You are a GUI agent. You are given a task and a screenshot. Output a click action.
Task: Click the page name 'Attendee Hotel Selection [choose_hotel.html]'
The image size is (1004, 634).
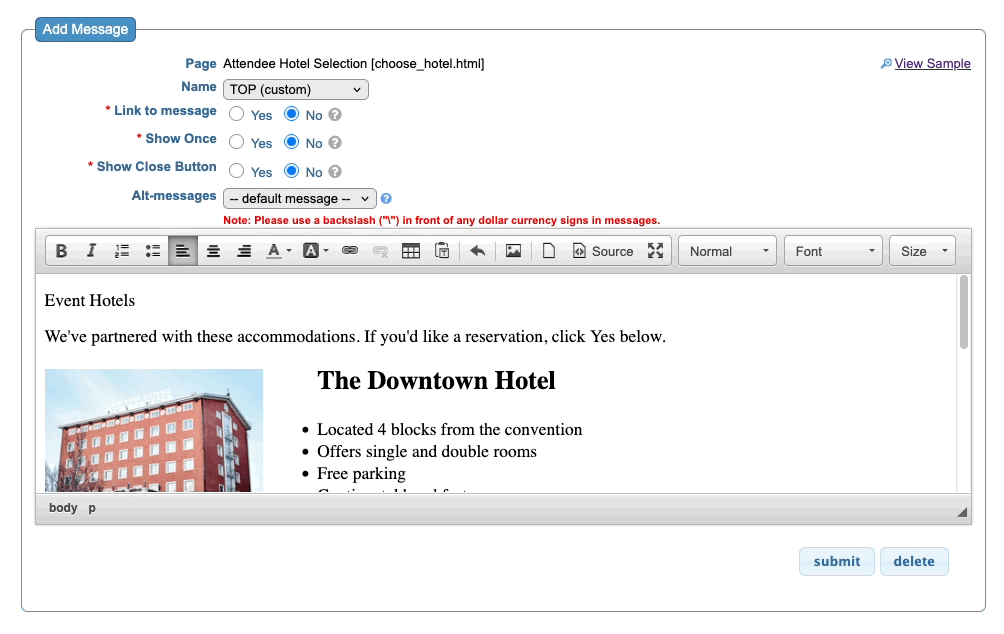(x=353, y=63)
